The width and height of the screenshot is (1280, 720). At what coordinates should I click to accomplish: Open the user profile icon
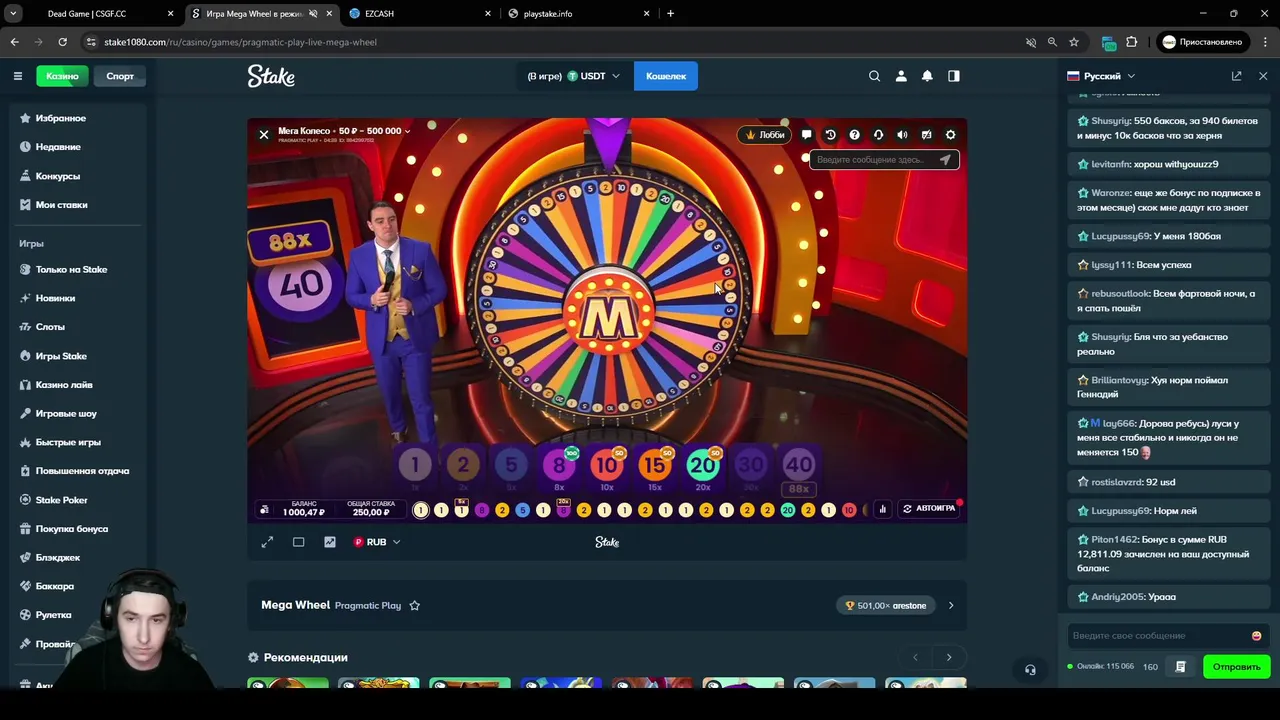(901, 76)
